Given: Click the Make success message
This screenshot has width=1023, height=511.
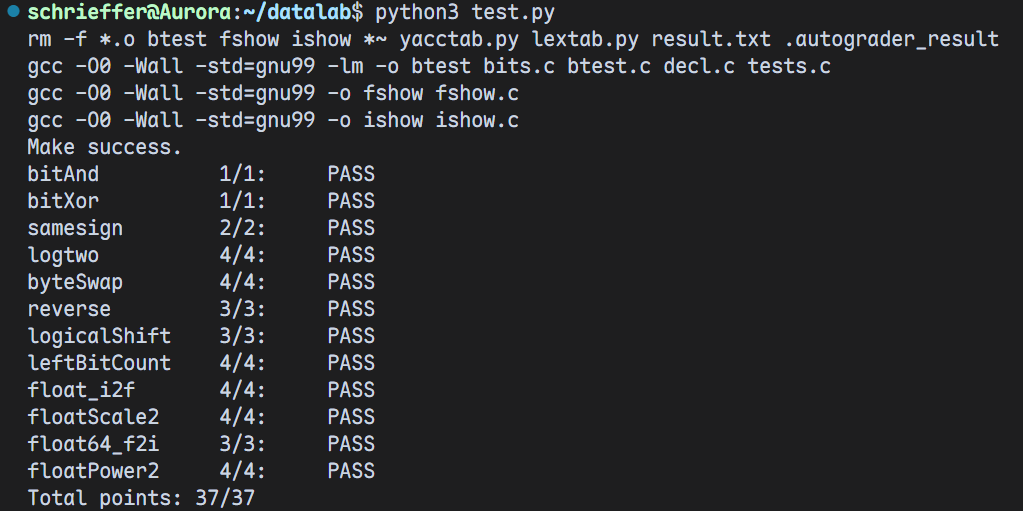Looking at the screenshot, I should pos(105,148).
